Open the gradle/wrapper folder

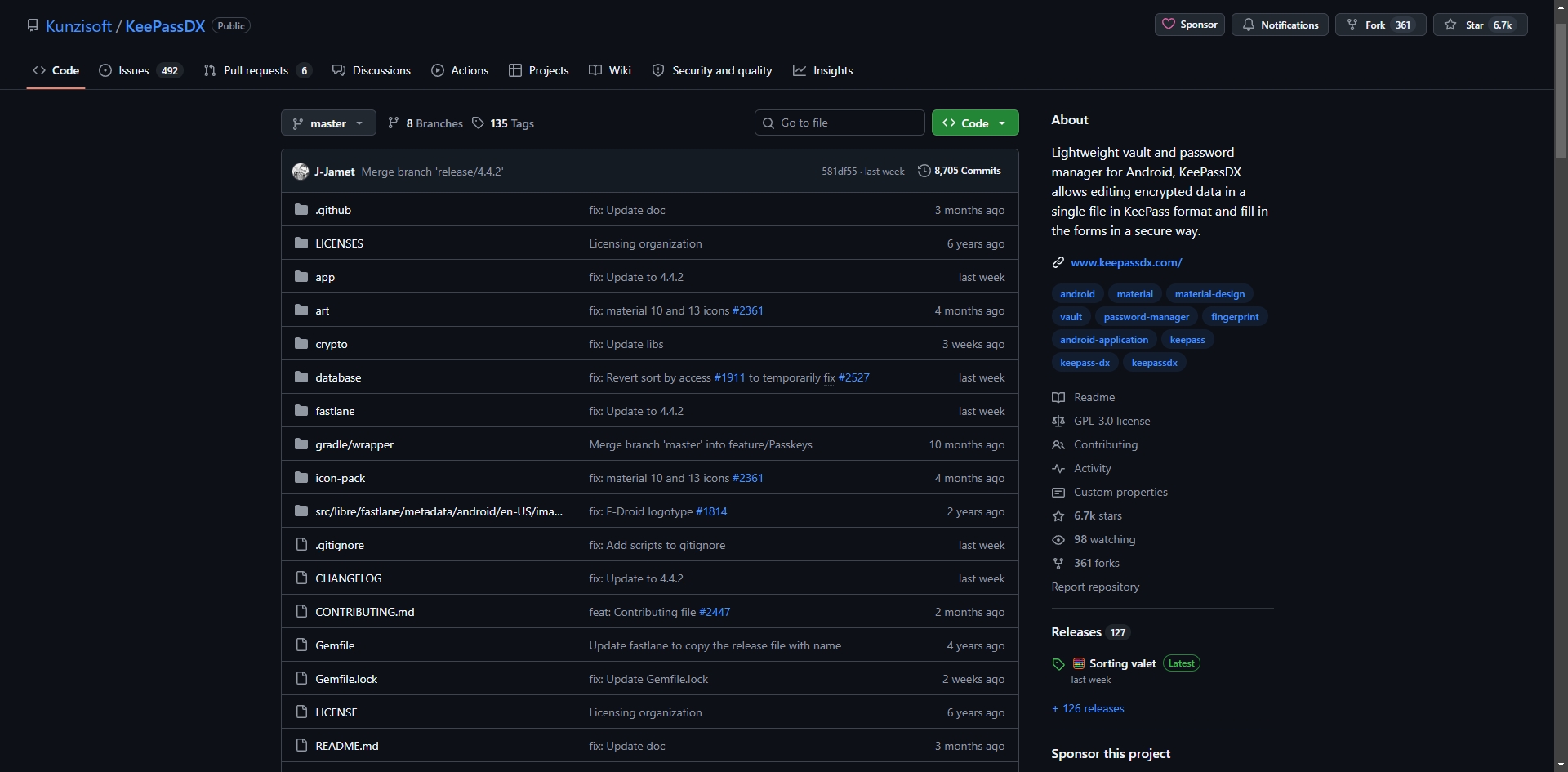354,444
